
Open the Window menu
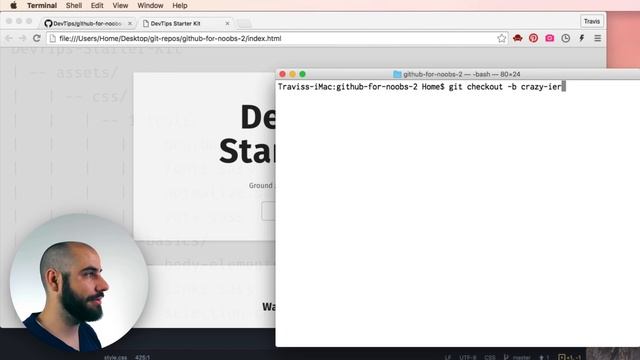(150, 5)
